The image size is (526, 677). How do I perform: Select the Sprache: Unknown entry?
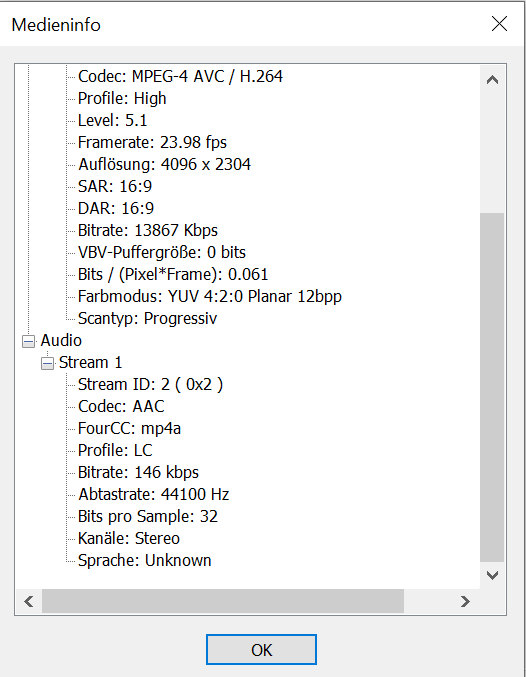click(145, 560)
